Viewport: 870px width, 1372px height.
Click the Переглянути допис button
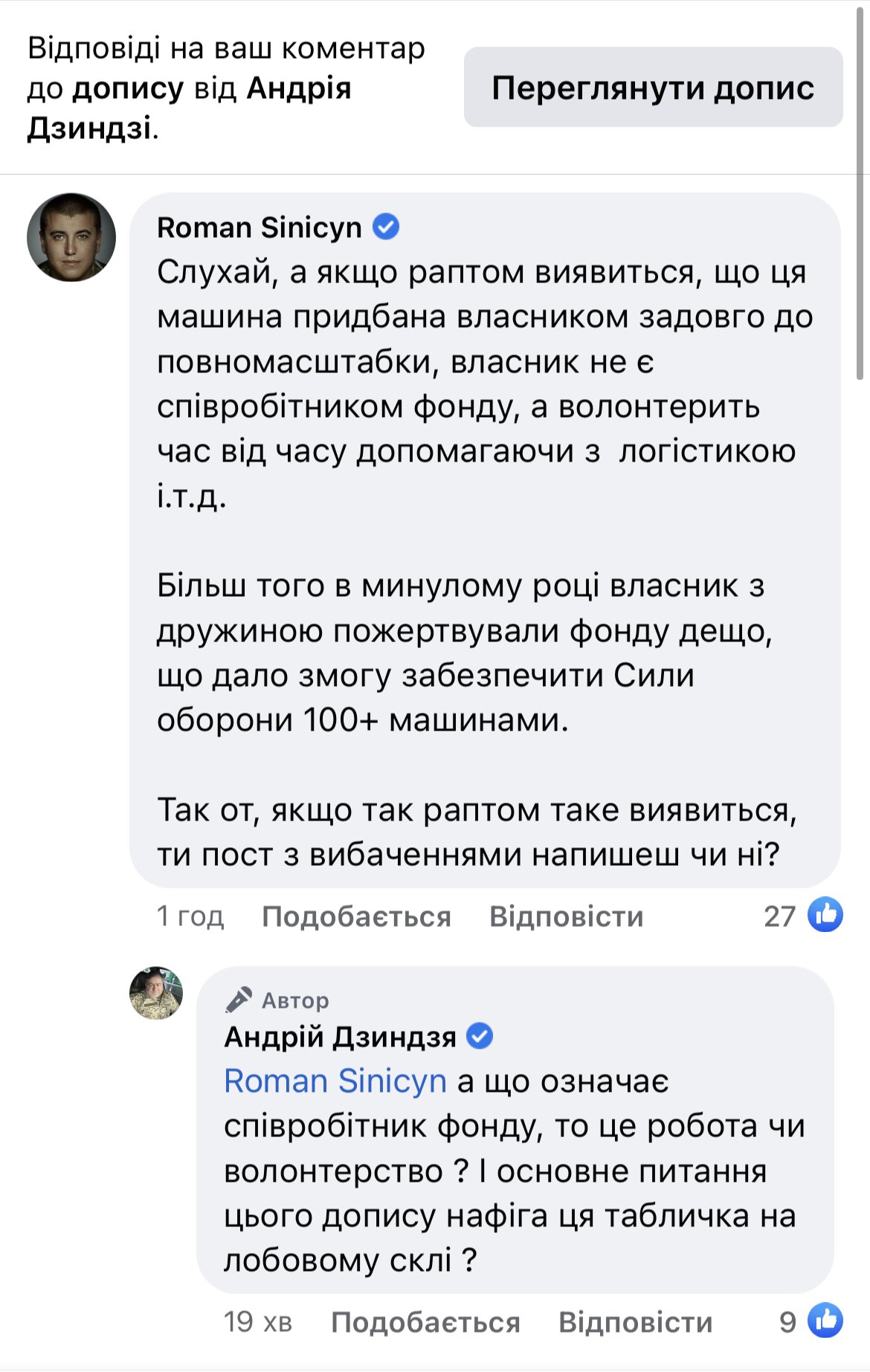tap(653, 87)
